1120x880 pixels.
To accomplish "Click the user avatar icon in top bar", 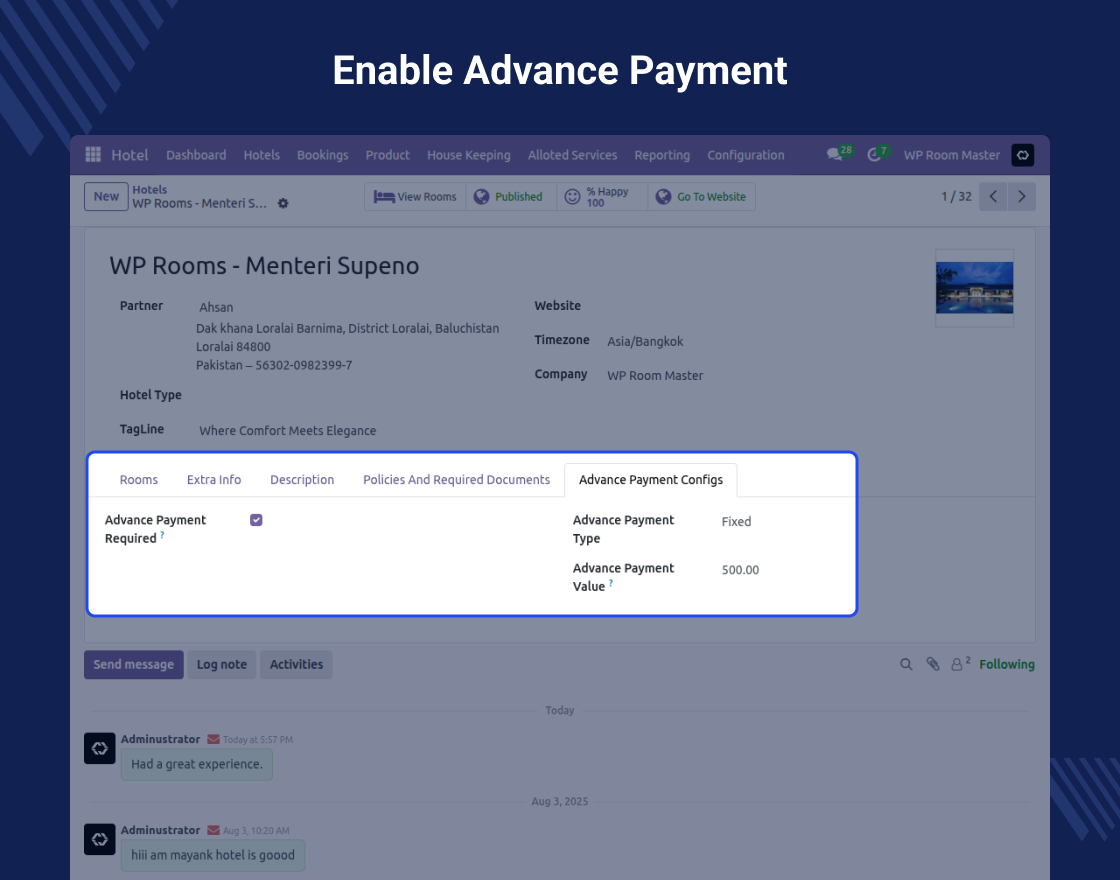I will (1022, 155).
